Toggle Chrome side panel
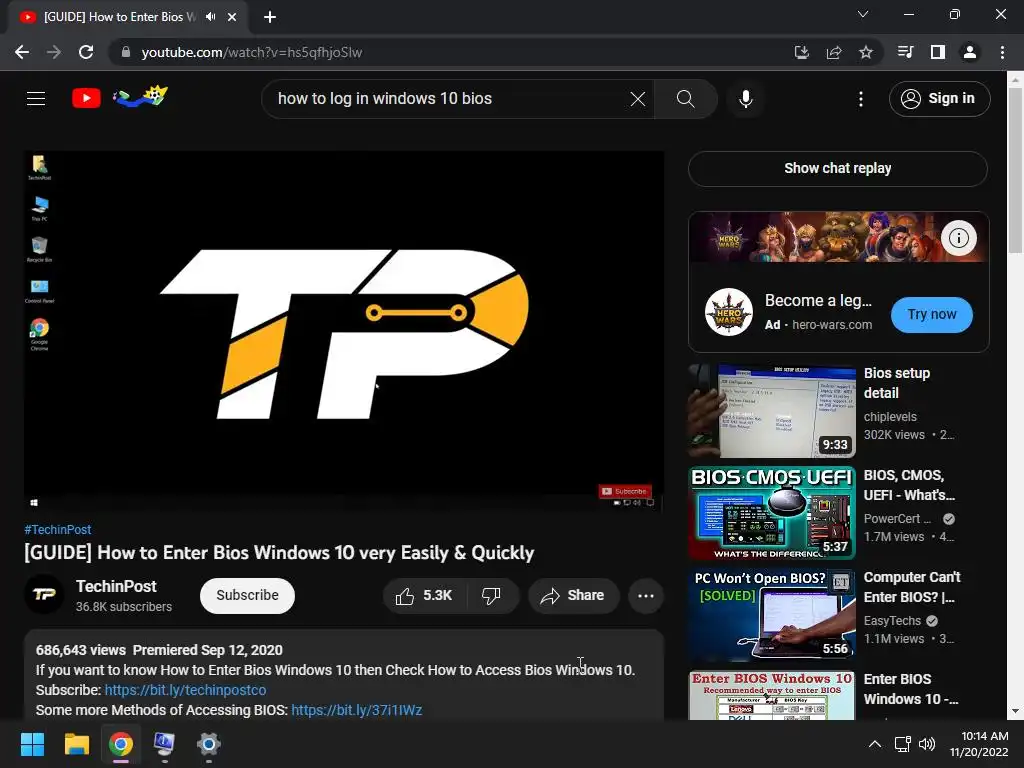The height and width of the screenshot is (768, 1024). [937, 52]
